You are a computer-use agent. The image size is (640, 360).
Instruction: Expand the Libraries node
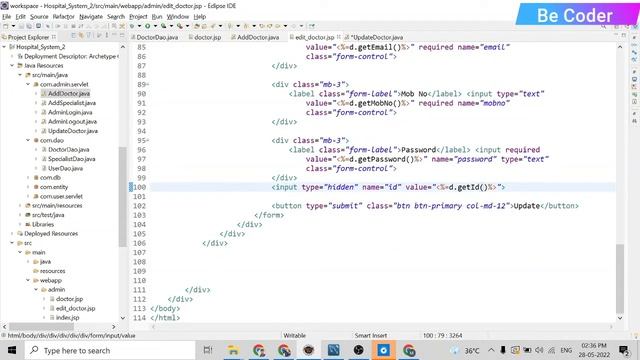[20, 224]
